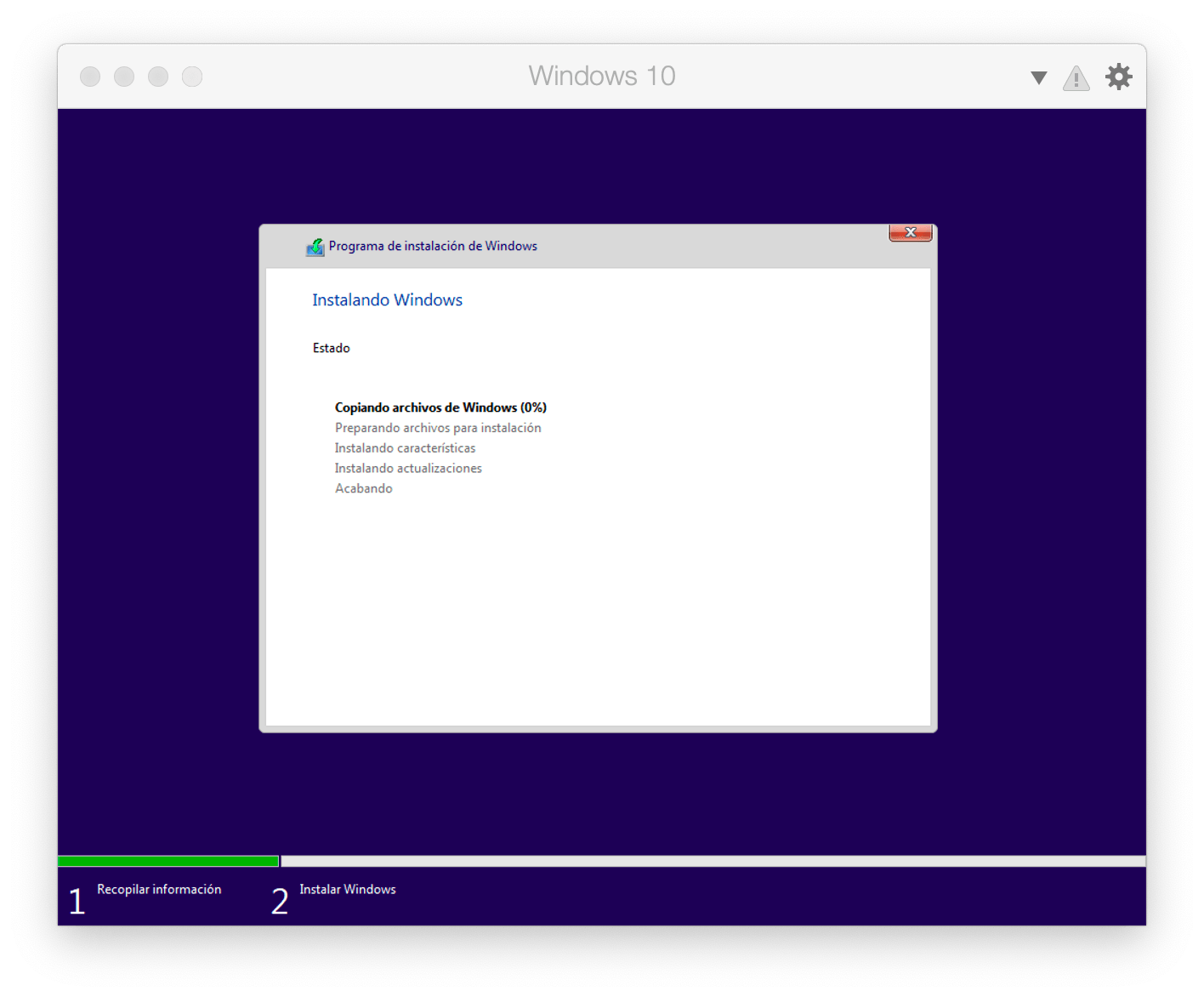The height and width of the screenshot is (997, 1204).
Task: Click the 'Programa de instalación de Windows' title
Action: click(x=433, y=246)
